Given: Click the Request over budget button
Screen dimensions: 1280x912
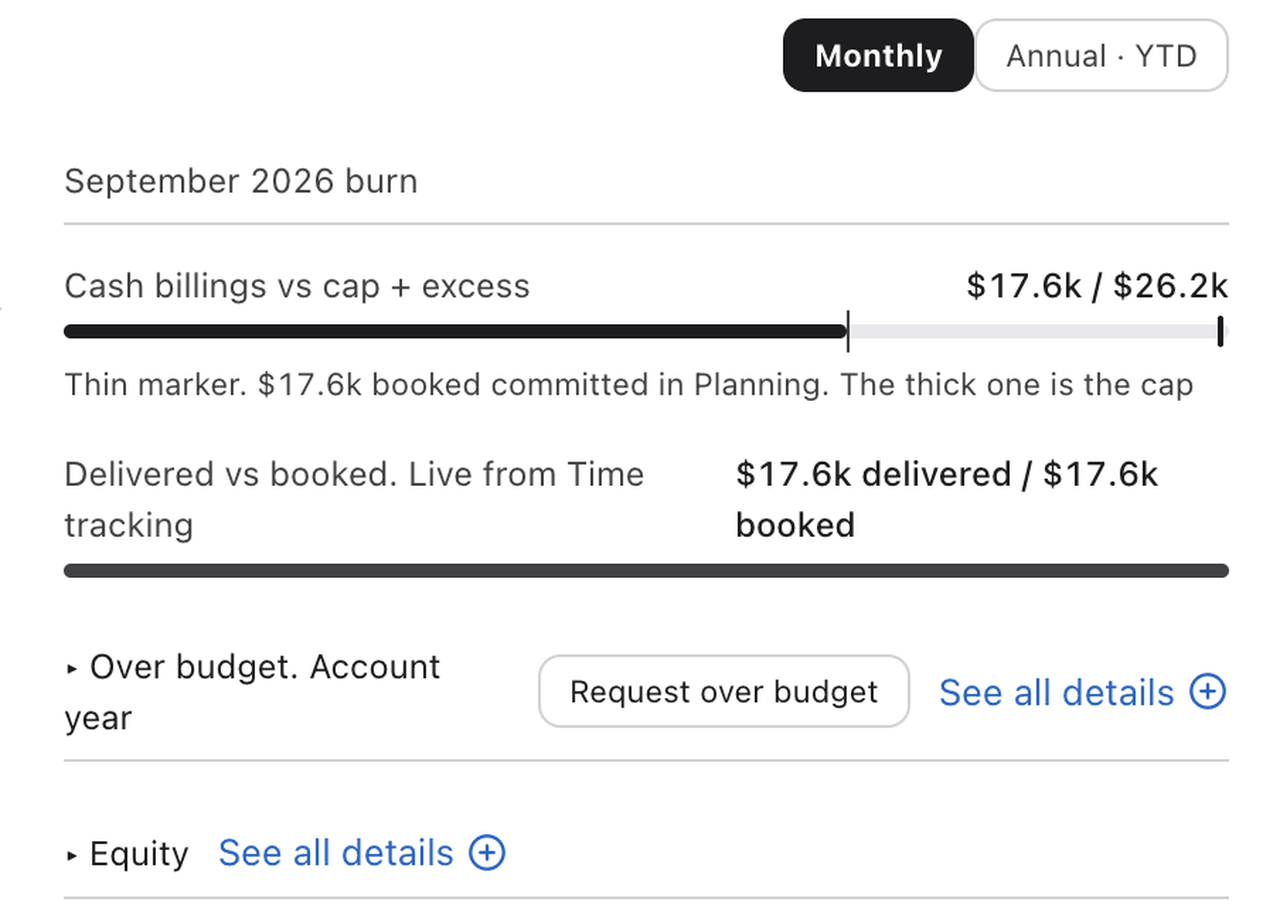Looking at the screenshot, I should pyautogui.click(x=724, y=692).
